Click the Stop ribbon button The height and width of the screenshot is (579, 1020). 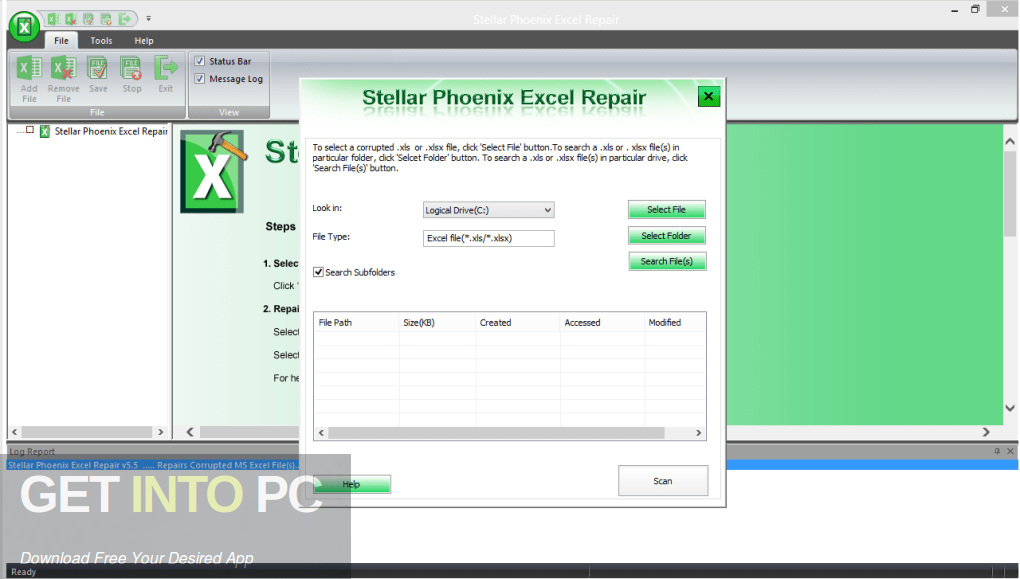point(132,75)
